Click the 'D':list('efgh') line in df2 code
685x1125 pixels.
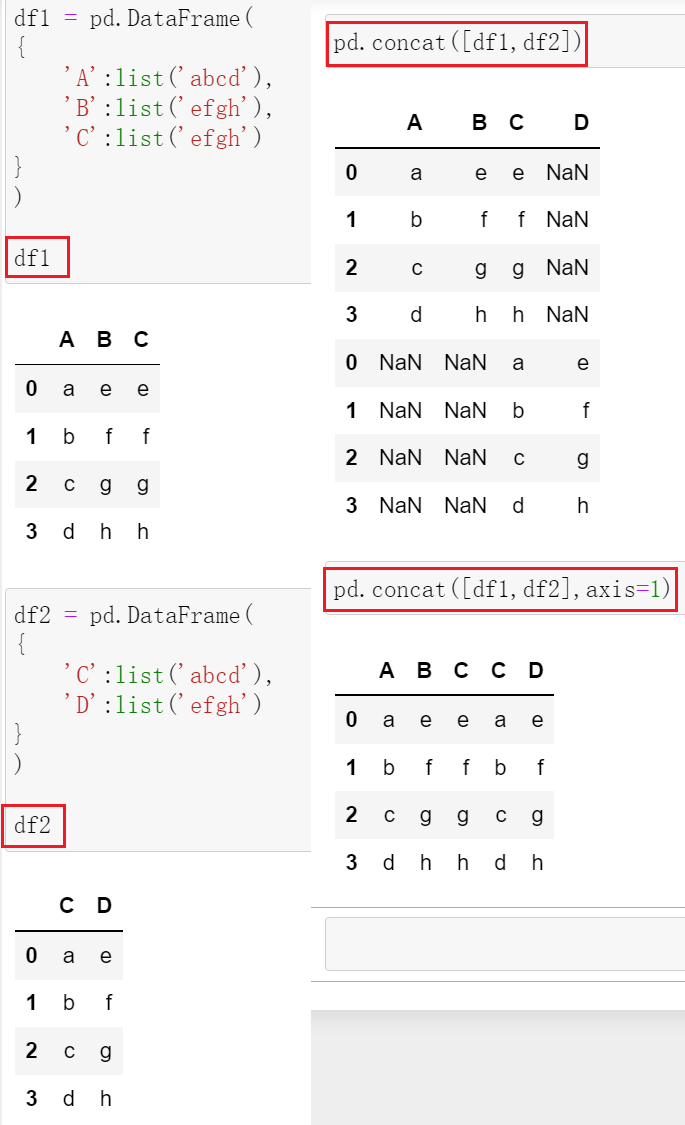click(x=162, y=705)
